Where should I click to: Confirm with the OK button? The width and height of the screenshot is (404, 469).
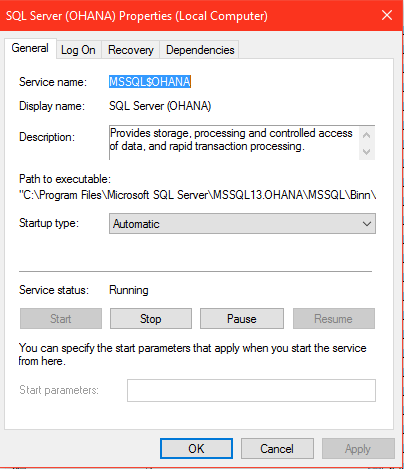point(196,449)
